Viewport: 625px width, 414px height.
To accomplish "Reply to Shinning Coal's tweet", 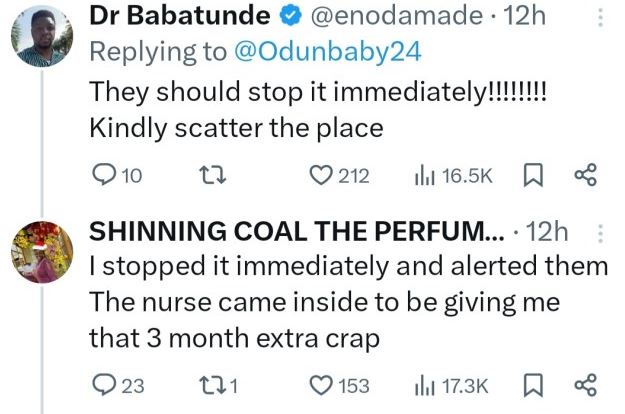I will coord(104,385).
